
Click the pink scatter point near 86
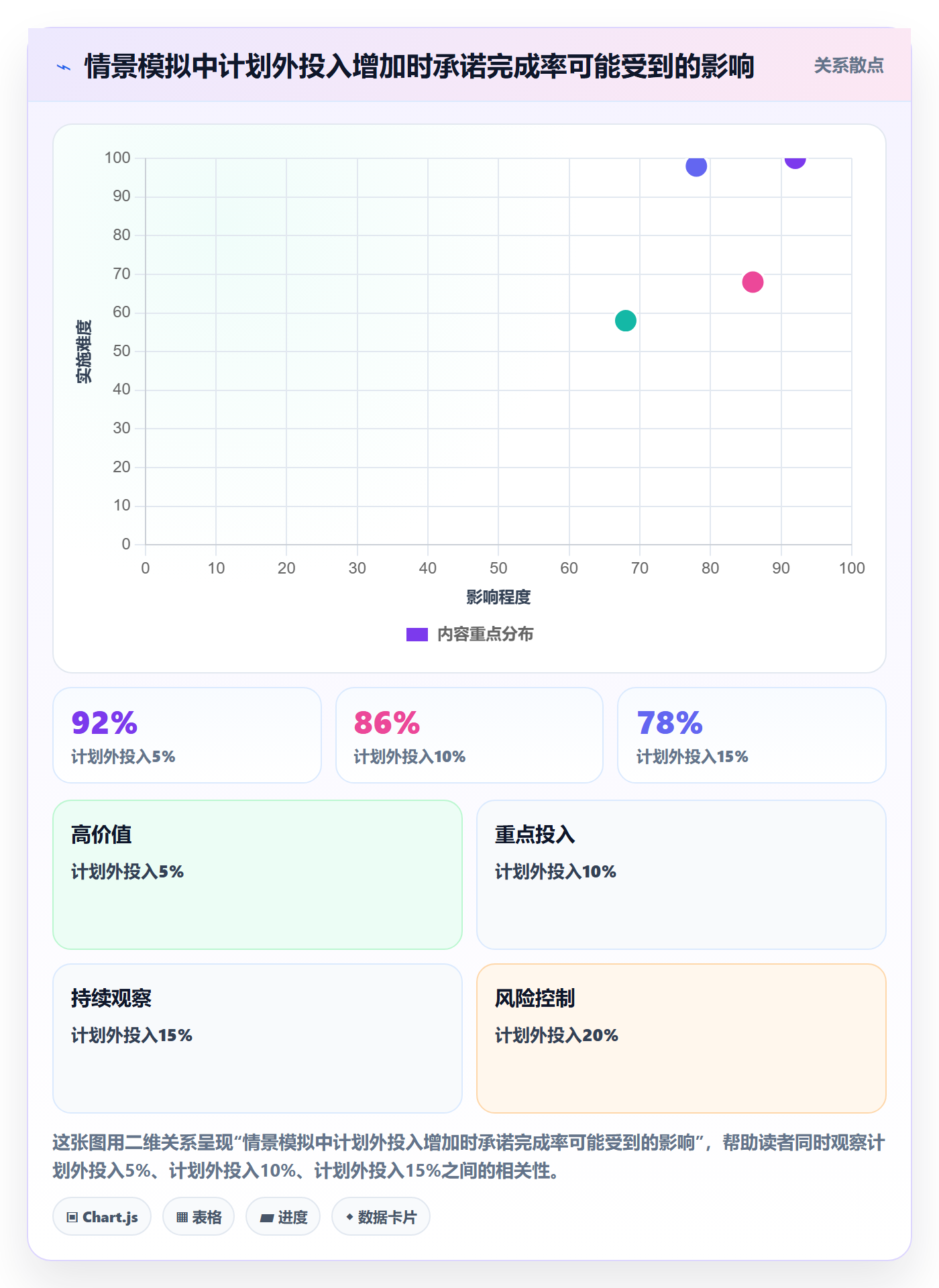753,282
